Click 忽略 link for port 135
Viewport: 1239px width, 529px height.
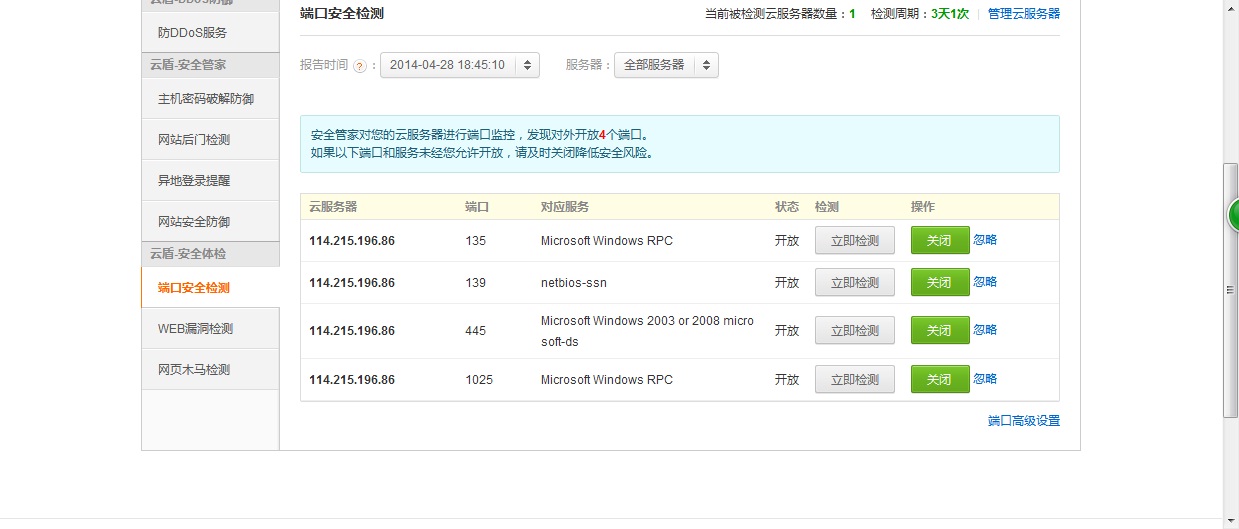pyautogui.click(x=985, y=240)
